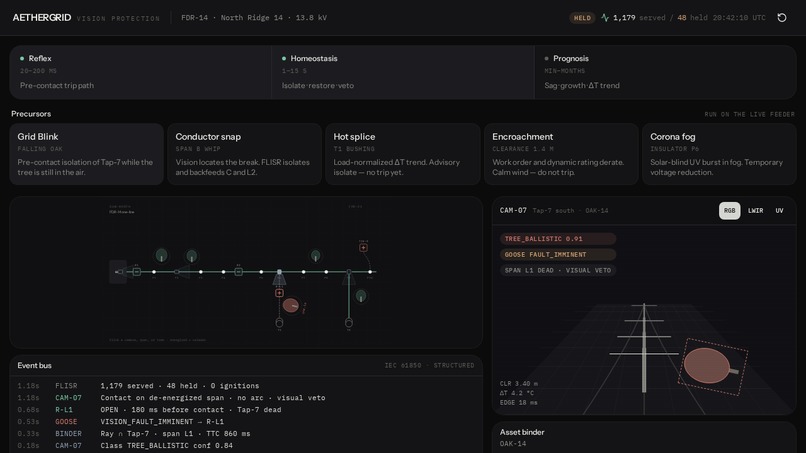Click the IEC 61850 · STRUCTURED label
Screen dimensions: 806x453
click(x=429, y=366)
